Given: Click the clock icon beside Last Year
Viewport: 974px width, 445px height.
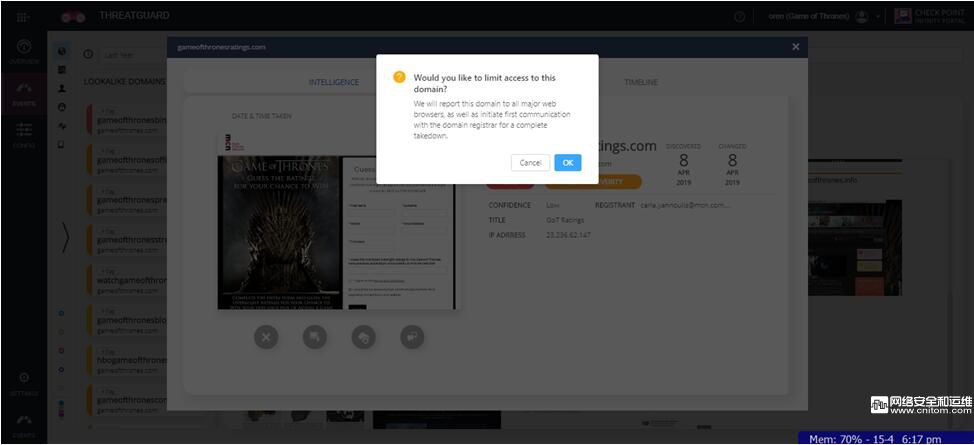Looking at the screenshot, I should (x=88, y=54).
